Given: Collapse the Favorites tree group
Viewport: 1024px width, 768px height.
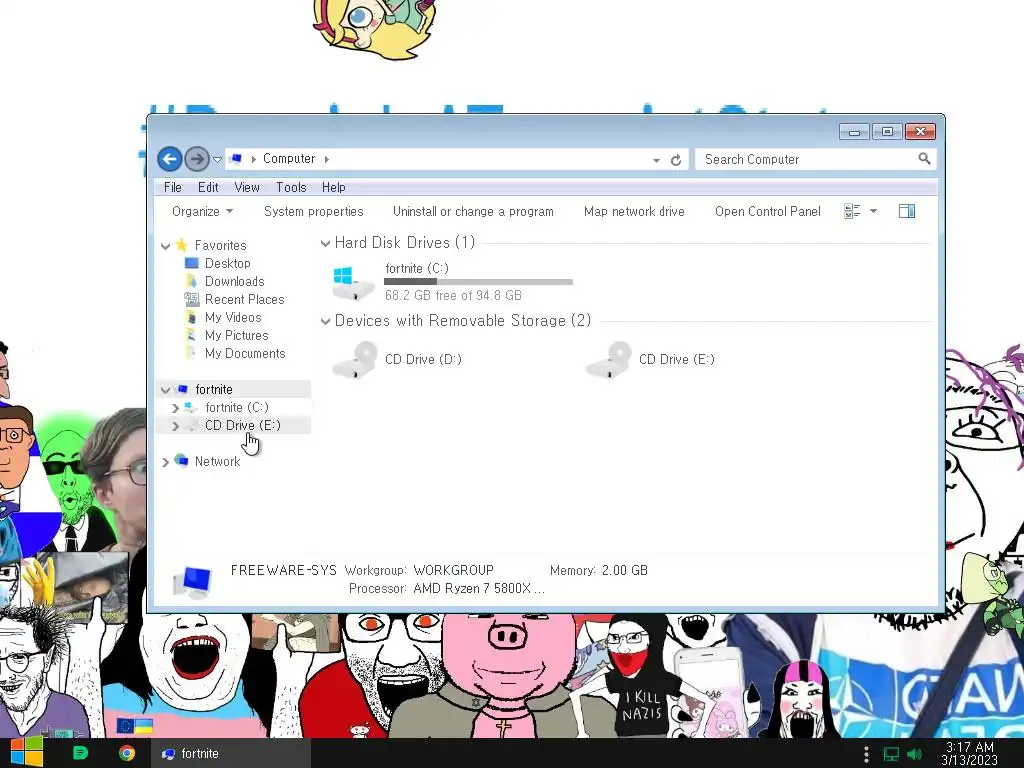Looking at the screenshot, I should 165,246.
